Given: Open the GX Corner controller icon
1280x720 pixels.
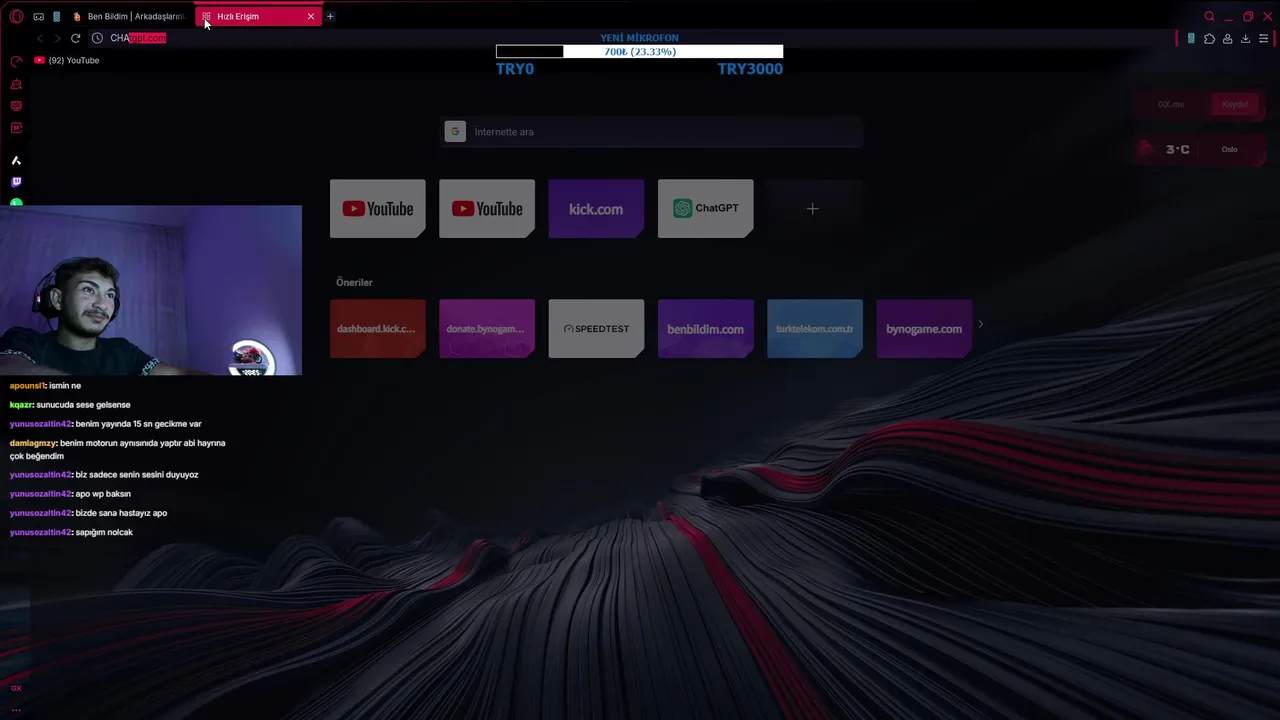Looking at the screenshot, I should [38, 16].
